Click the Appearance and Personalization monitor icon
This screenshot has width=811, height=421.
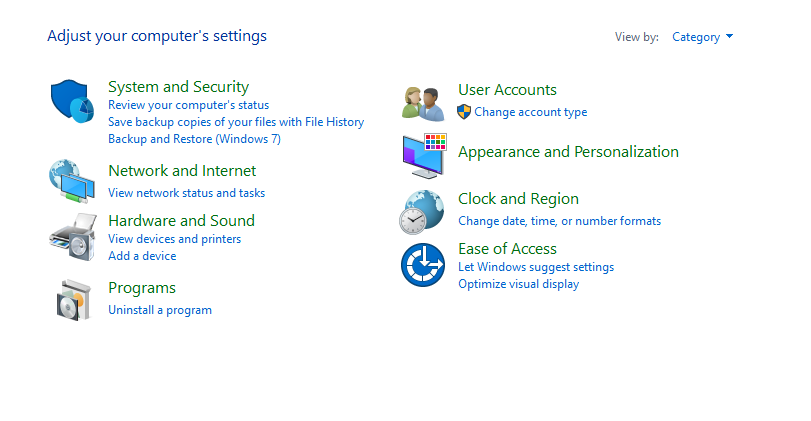pos(425,156)
